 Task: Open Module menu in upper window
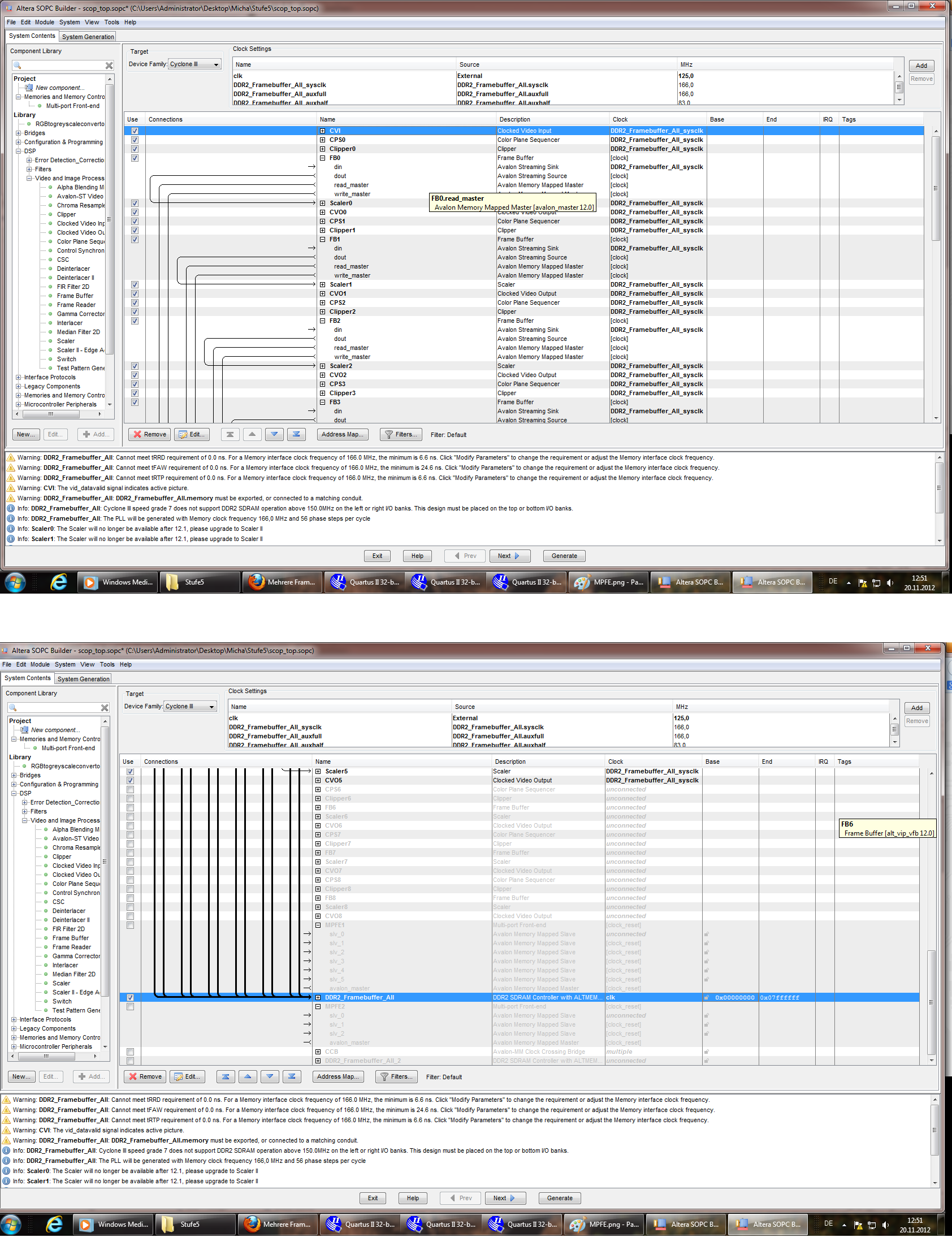click(x=45, y=23)
